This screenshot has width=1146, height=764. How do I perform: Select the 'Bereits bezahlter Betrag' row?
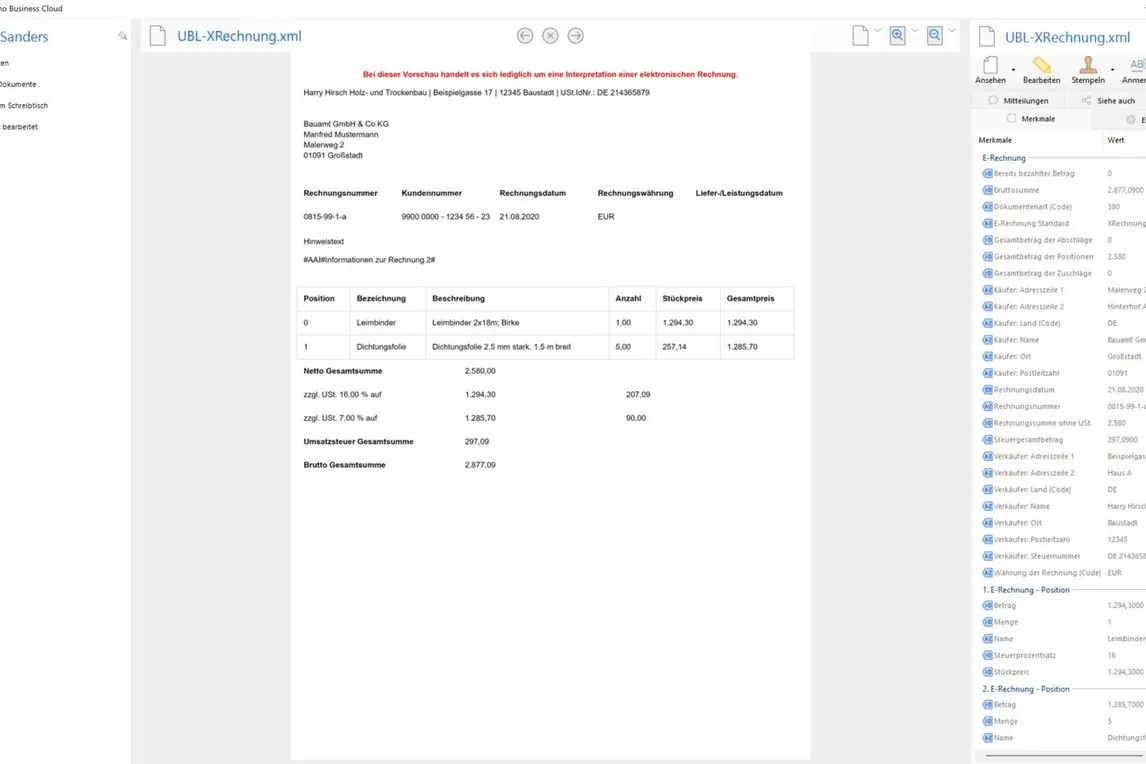1063,173
